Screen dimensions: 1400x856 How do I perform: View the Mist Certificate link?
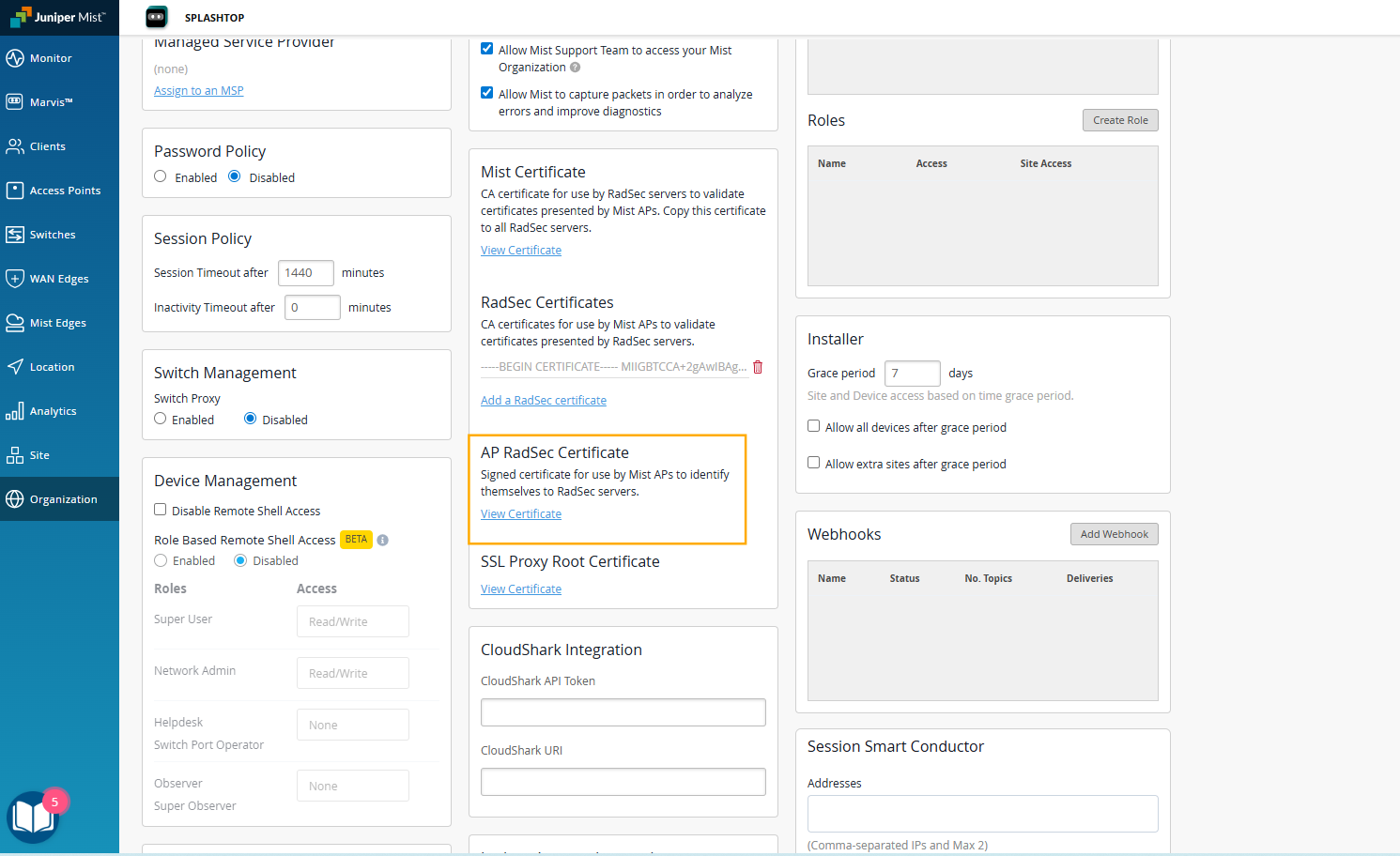[x=521, y=251]
